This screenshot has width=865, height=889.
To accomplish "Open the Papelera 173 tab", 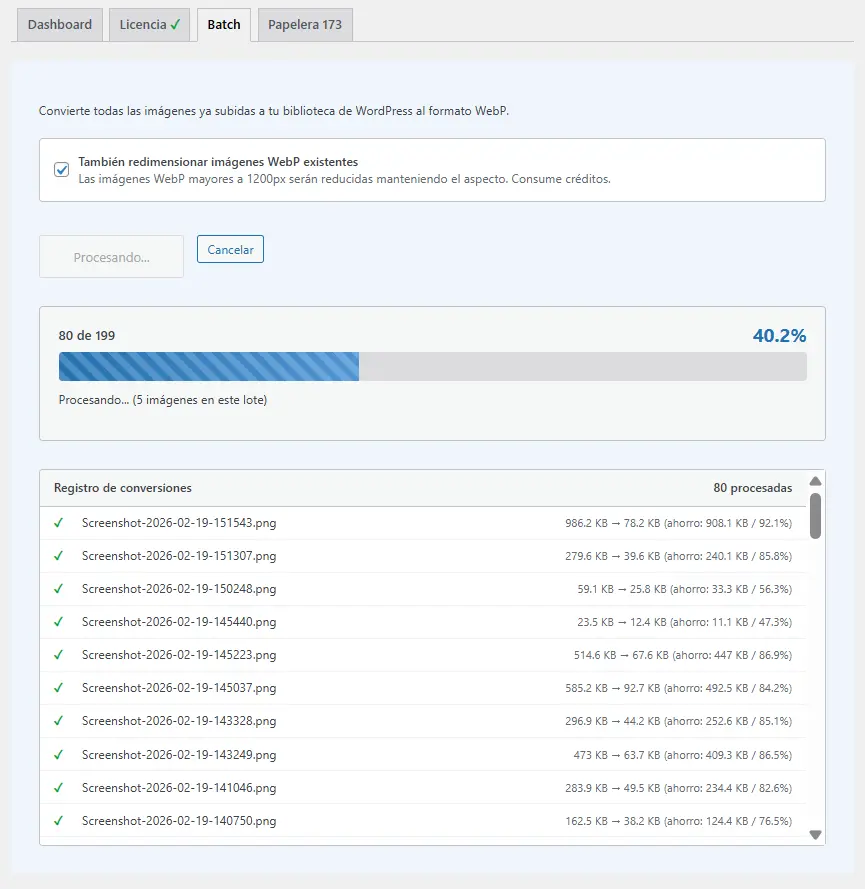I will point(304,24).
